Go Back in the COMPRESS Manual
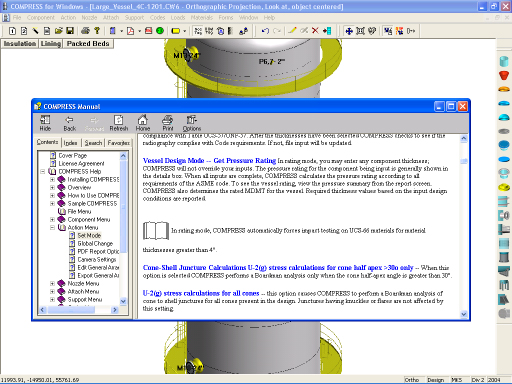The height and width of the screenshot is (384, 512). coord(70,123)
